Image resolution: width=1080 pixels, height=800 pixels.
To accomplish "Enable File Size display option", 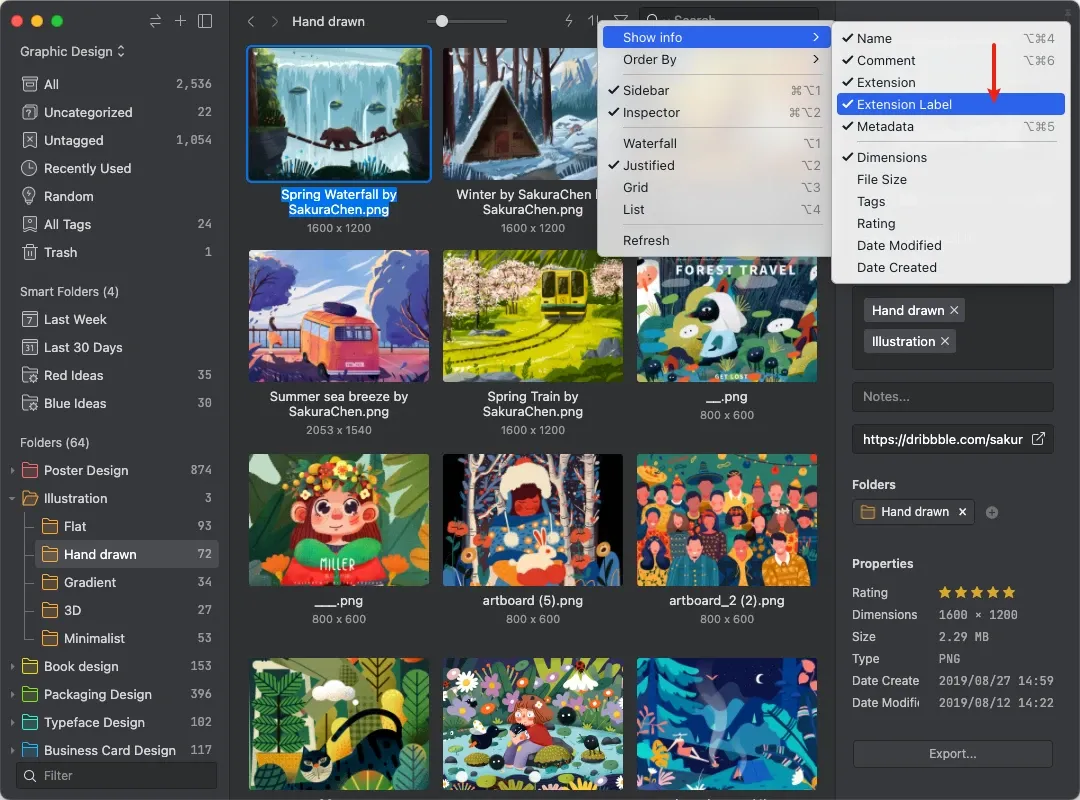I will tap(951, 180).
